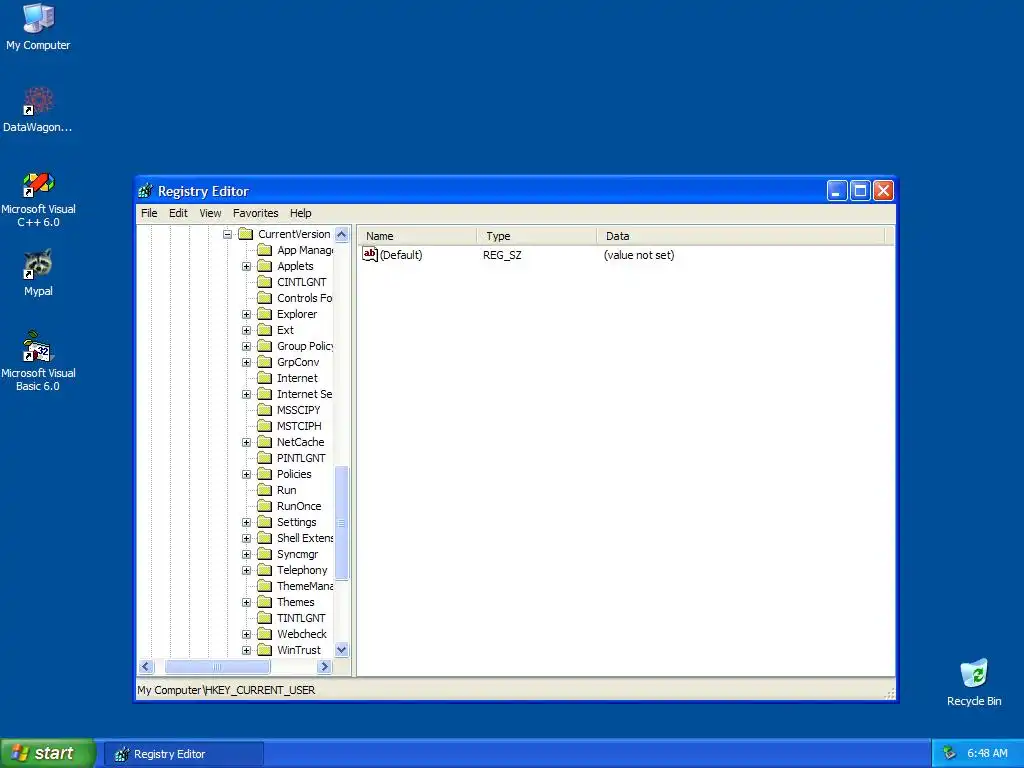This screenshot has width=1024, height=768.
Task: Expand the Ext key
Action: point(246,330)
